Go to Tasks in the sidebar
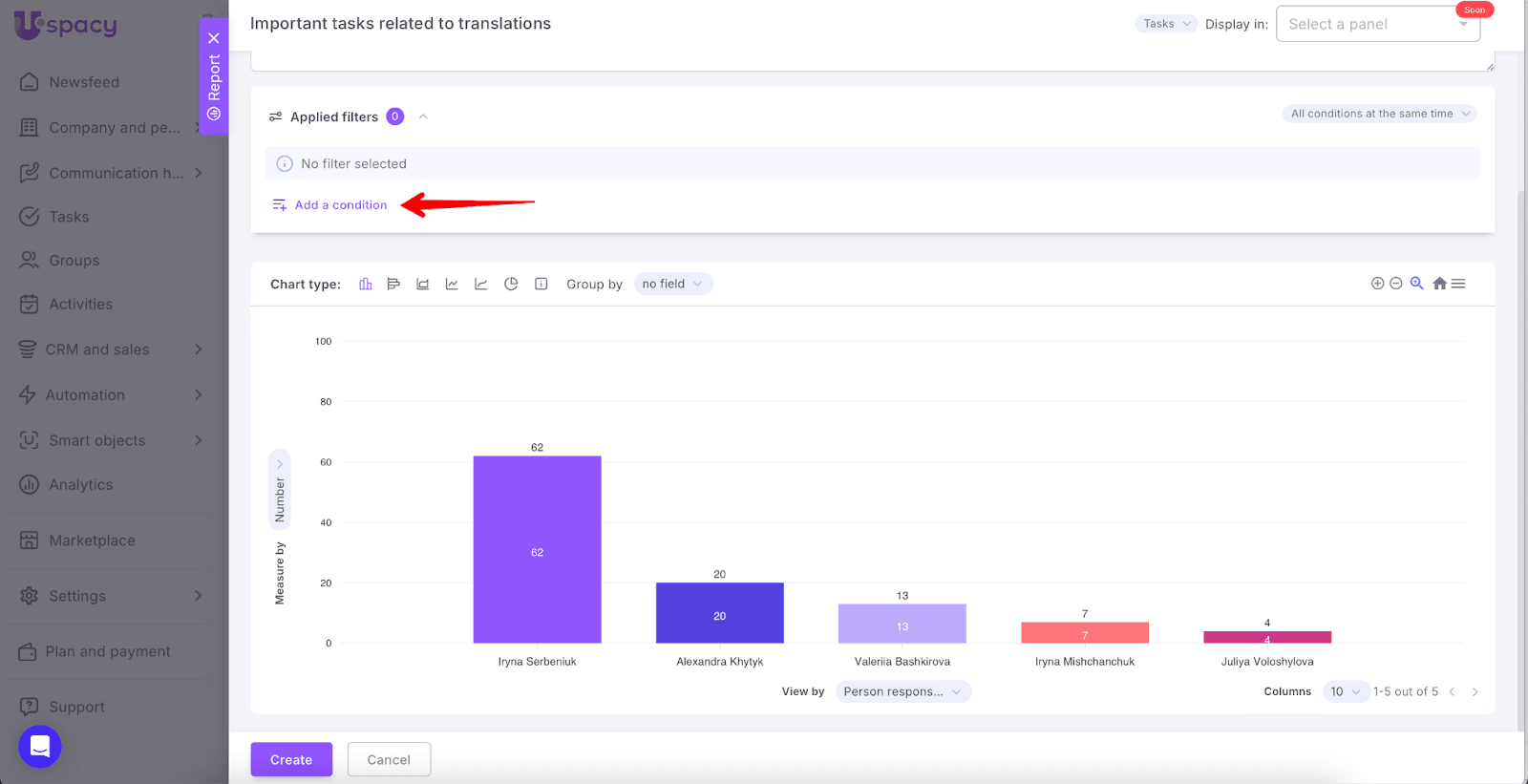This screenshot has width=1528, height=784. click(x=69, y=217)
